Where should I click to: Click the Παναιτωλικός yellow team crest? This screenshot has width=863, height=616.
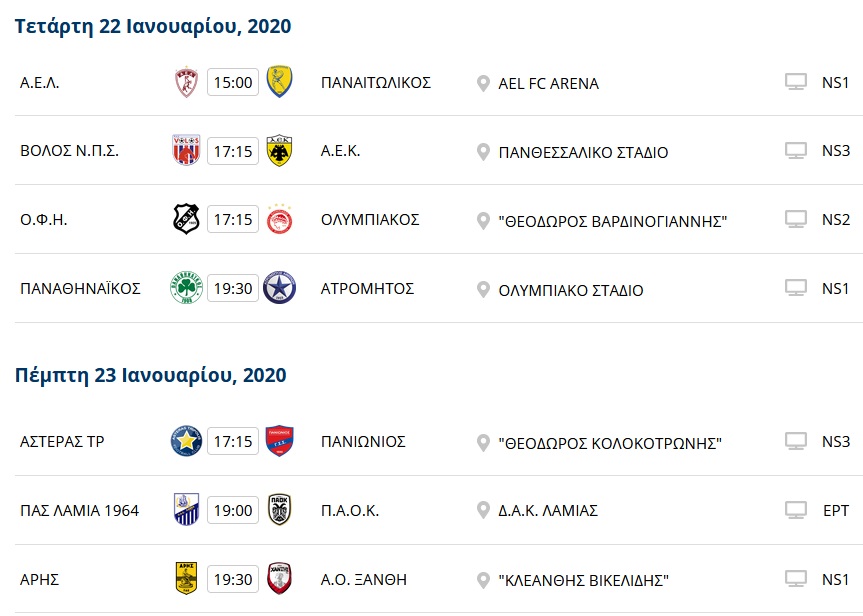[279, 82]
